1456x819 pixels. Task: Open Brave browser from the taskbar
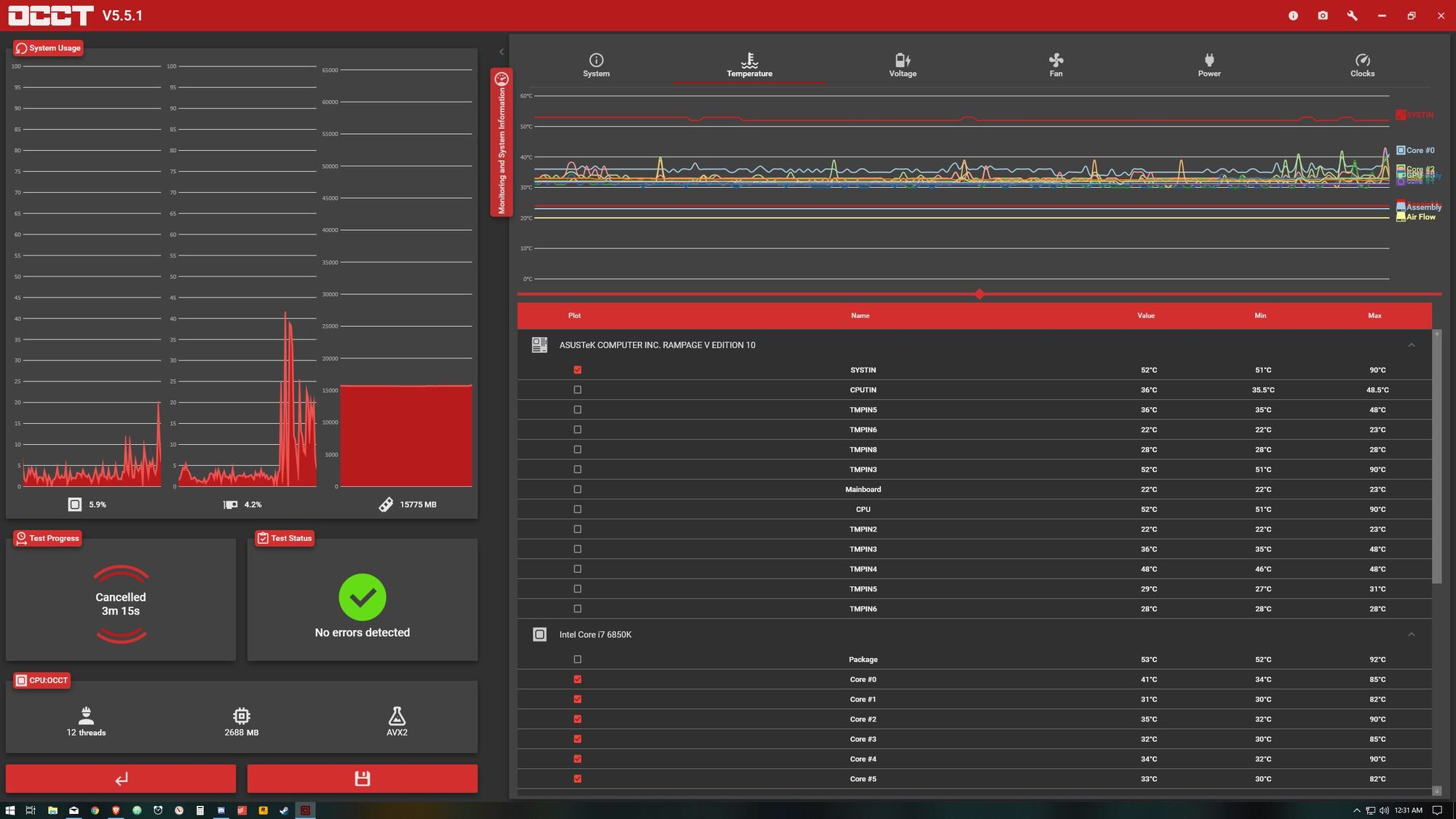(116, 810)
